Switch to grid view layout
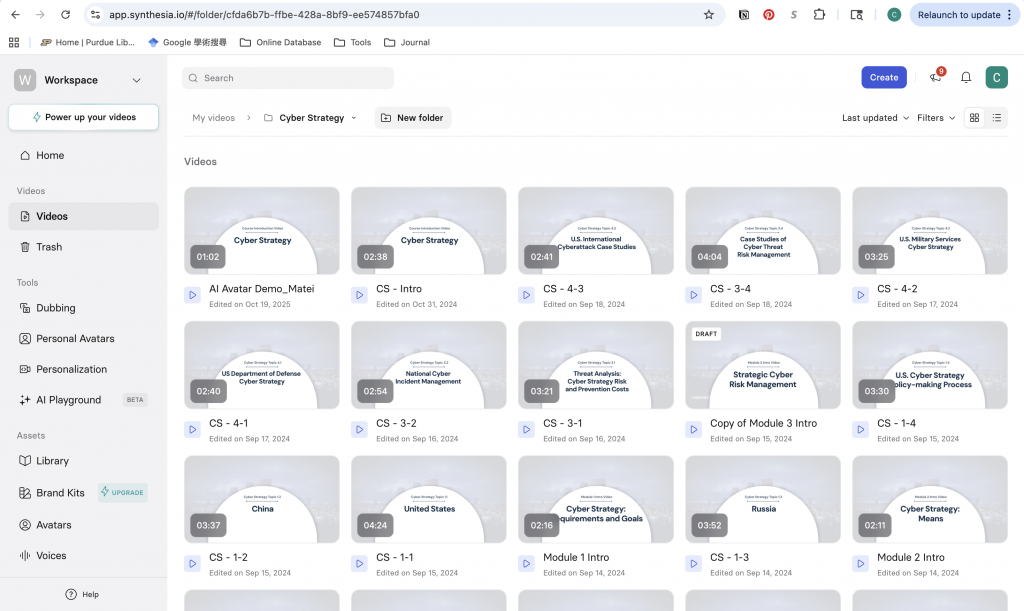This screenshot has height=611, width=1024. [974, 118]
